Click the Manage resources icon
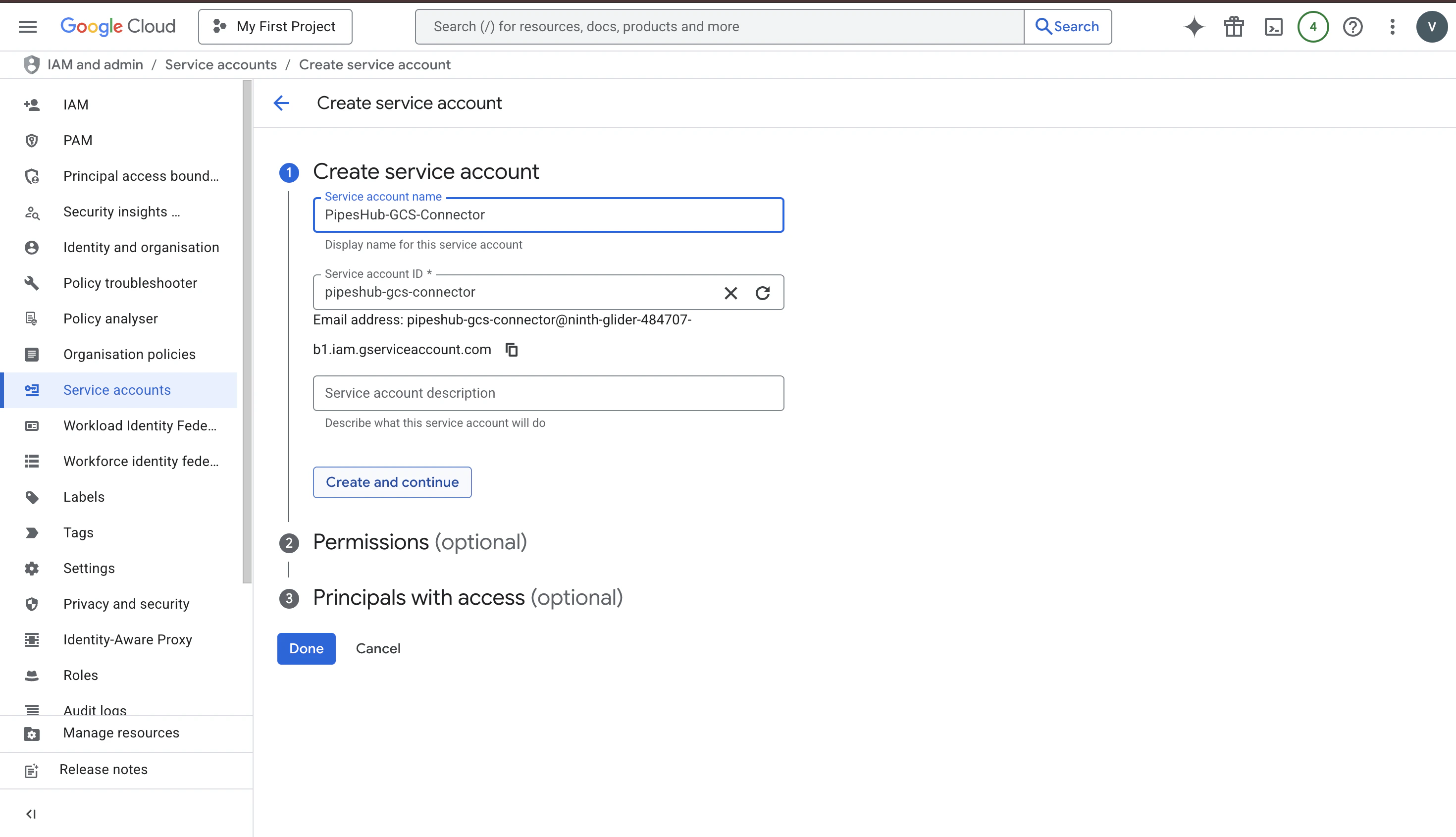 [x=32, y=733]
